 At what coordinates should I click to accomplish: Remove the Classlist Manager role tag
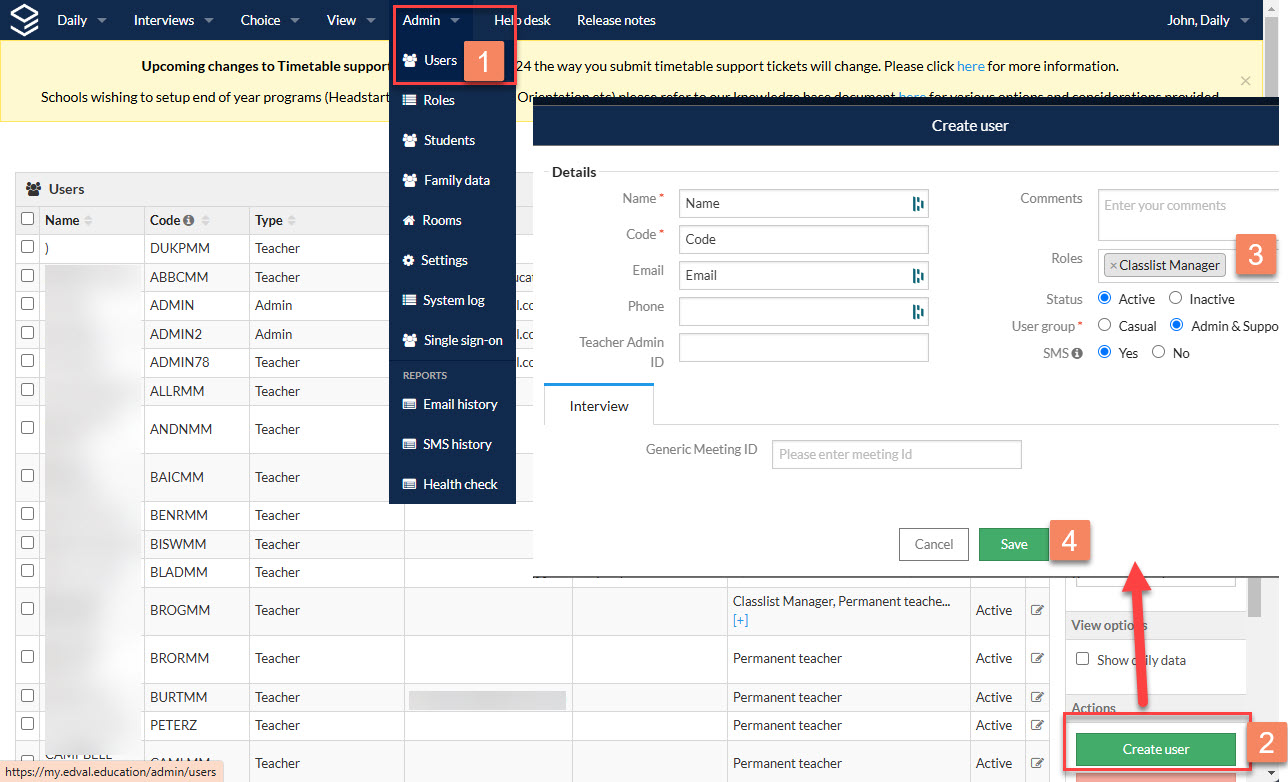(1113, 265)
